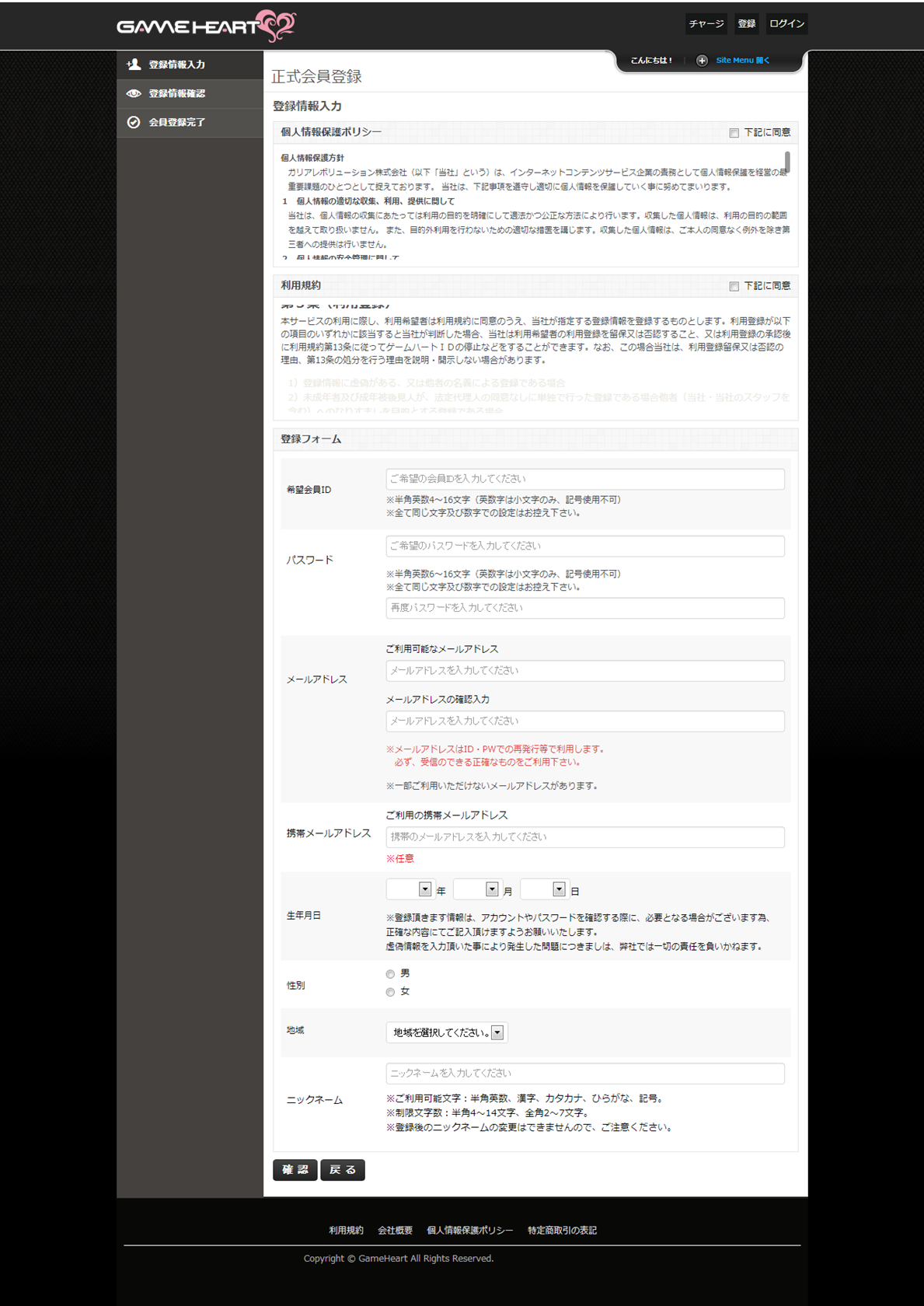
Task: Click the 戻る back button
Action: (343, 1170)
